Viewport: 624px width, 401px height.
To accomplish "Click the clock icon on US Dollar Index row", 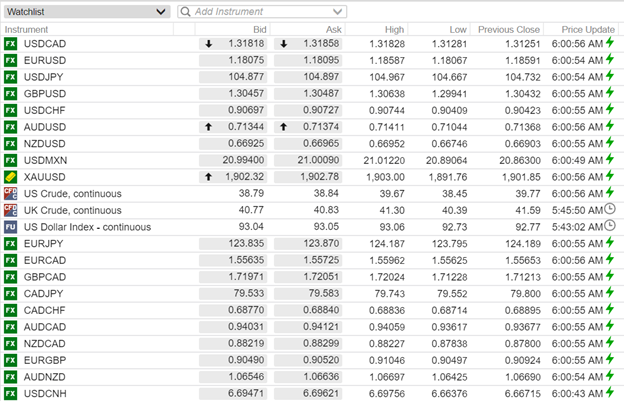I will click(x=610, y=226).
